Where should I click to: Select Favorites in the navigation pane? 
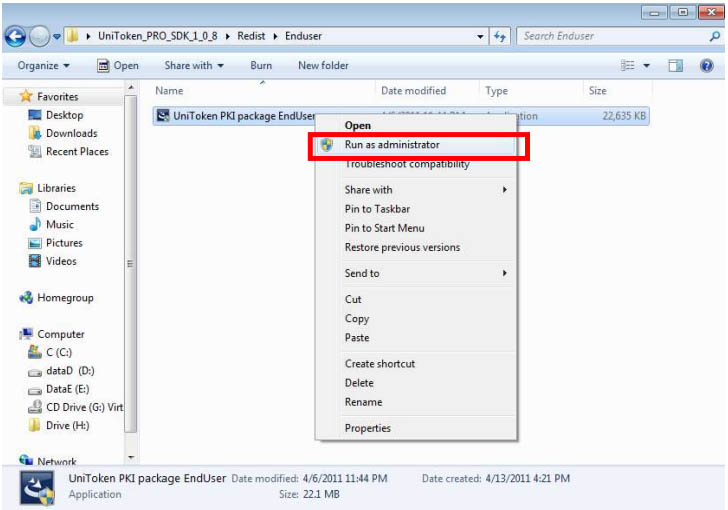58,97
